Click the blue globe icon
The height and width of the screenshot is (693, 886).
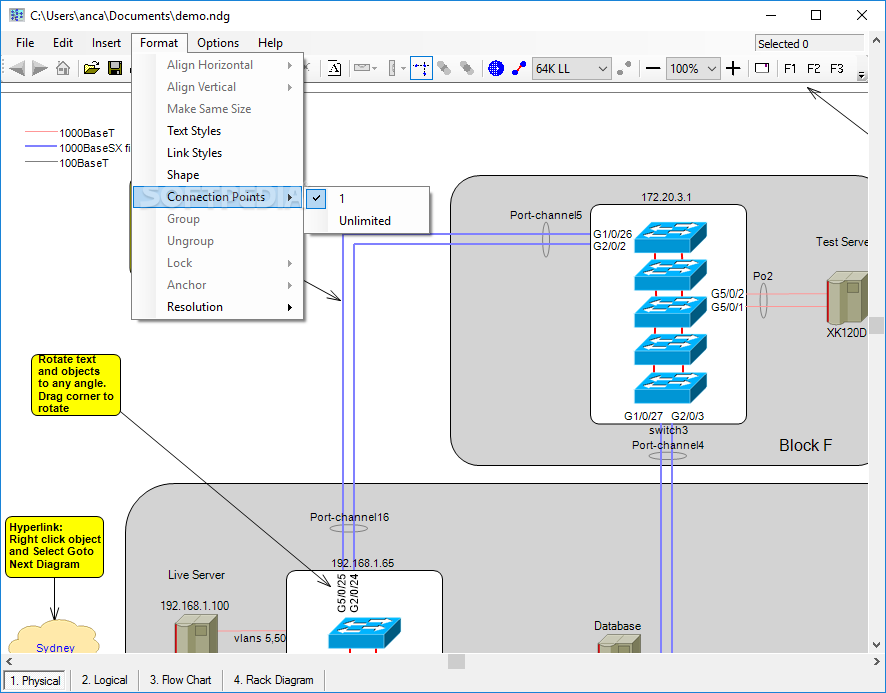[496, 68]
